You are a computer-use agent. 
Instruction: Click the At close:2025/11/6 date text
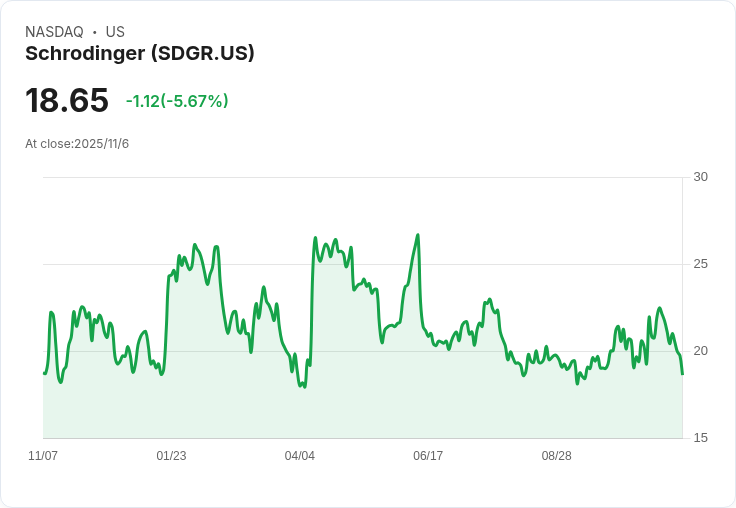pos(77,144)
